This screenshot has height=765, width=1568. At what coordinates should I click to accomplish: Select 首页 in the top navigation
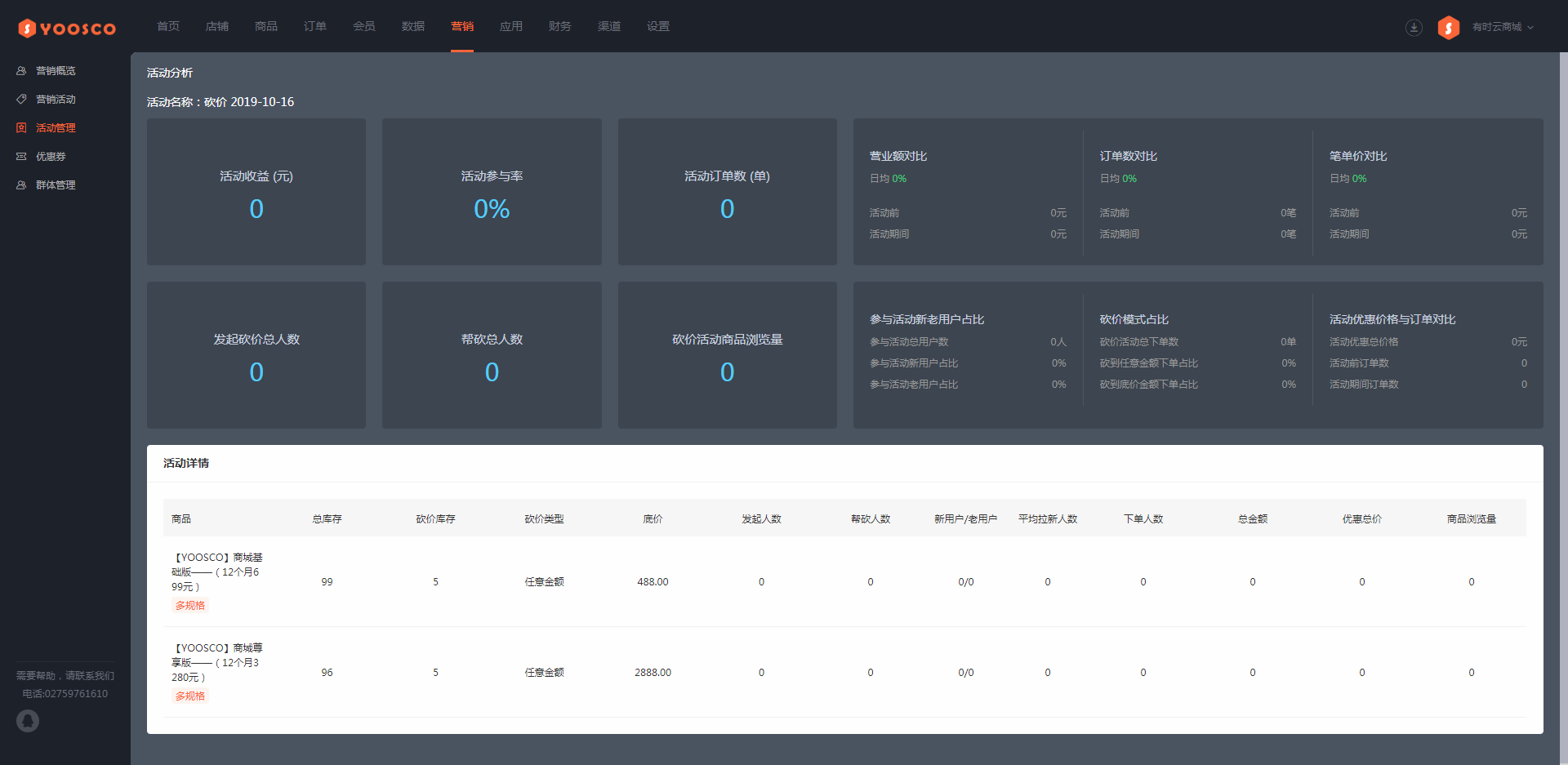point(168,26)
